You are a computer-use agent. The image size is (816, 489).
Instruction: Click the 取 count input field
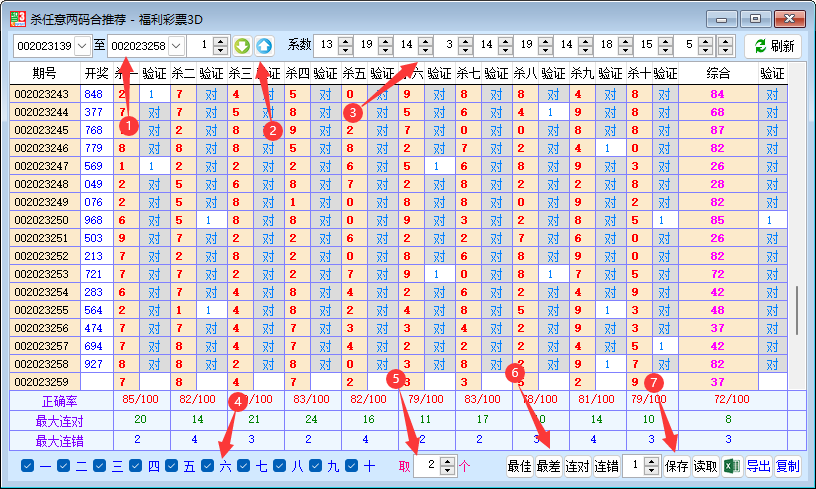(426, 466)
